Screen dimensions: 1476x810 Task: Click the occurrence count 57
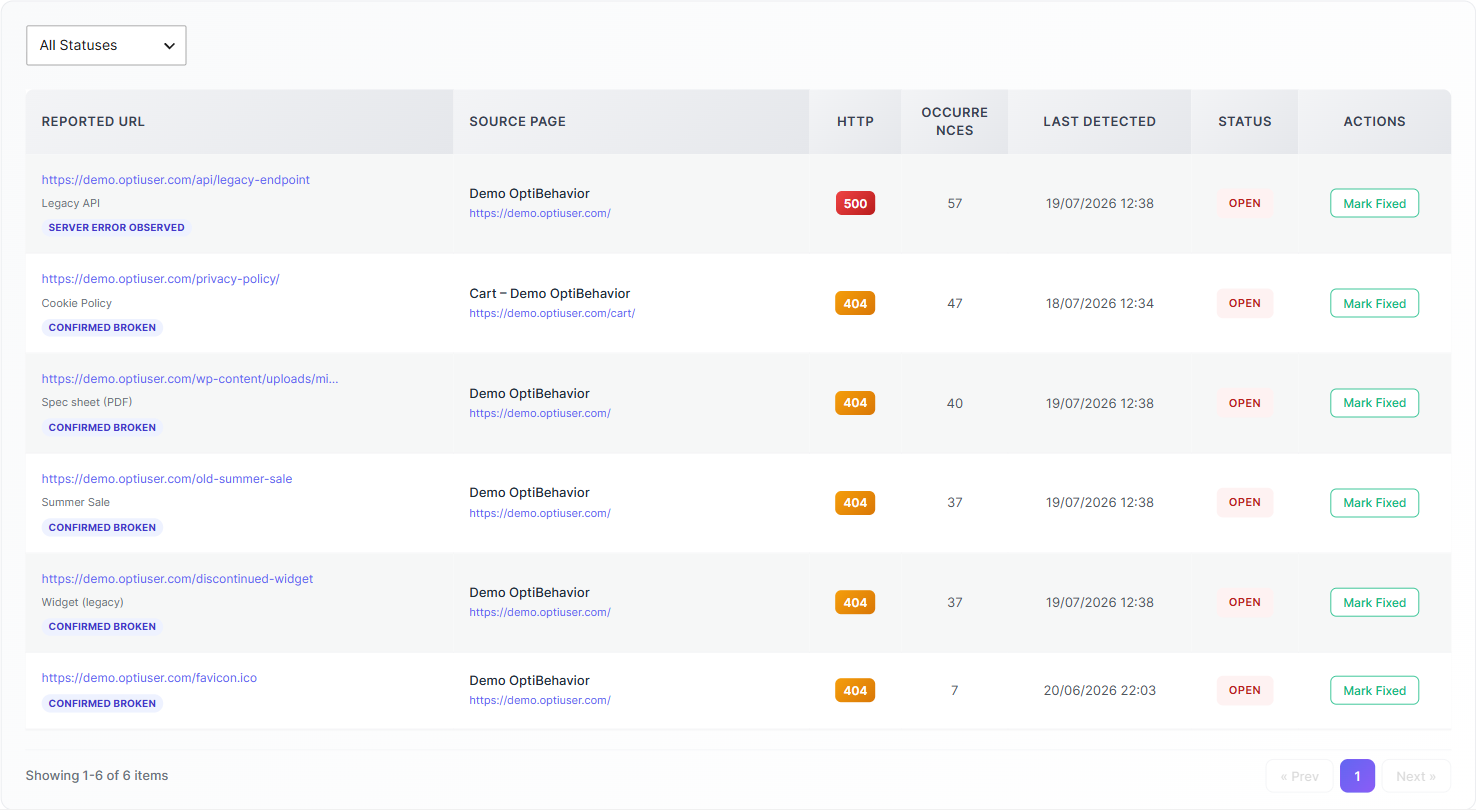tap(955, 203)
